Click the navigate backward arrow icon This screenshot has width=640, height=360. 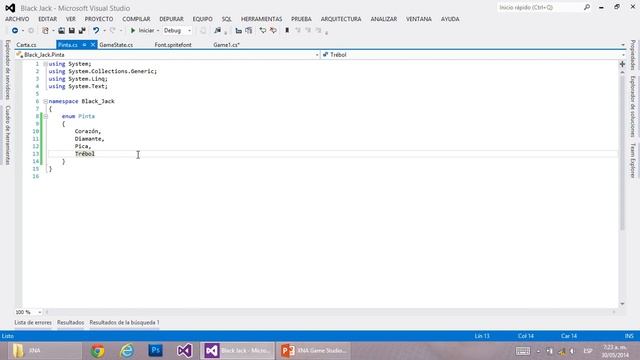click(15, 31)
